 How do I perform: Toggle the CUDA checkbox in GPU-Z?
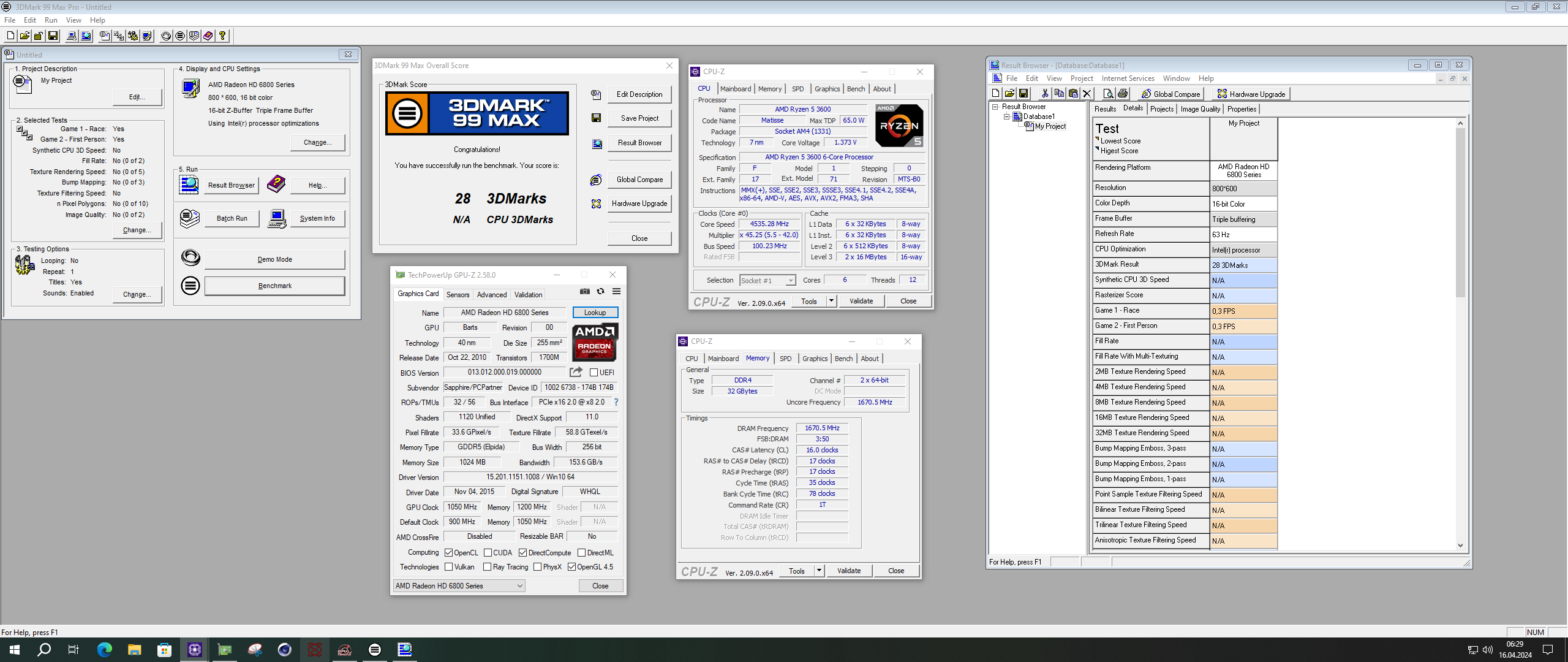(x=488, y=553)
